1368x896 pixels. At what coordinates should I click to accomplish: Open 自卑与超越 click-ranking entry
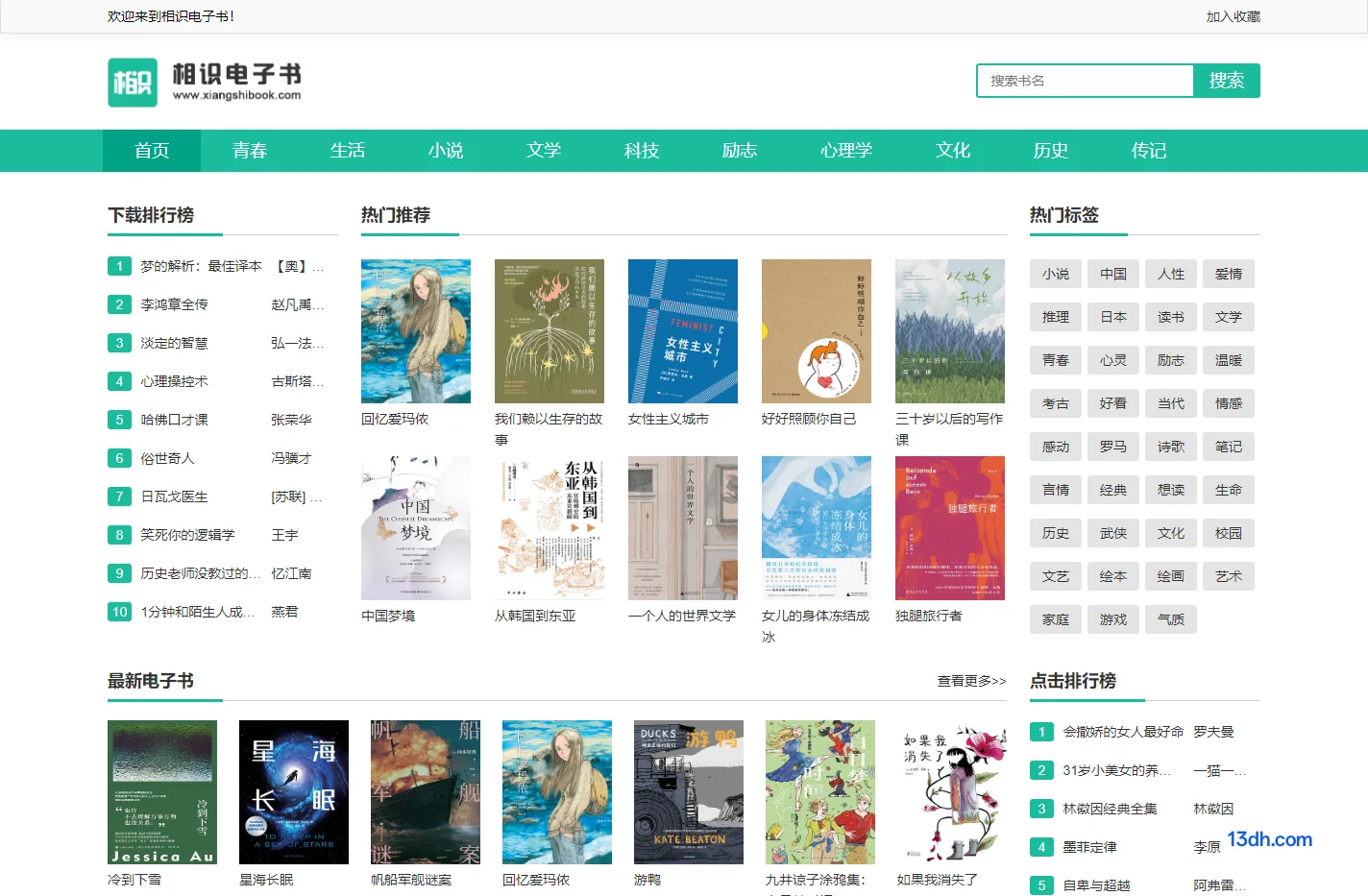point(1096,885)
